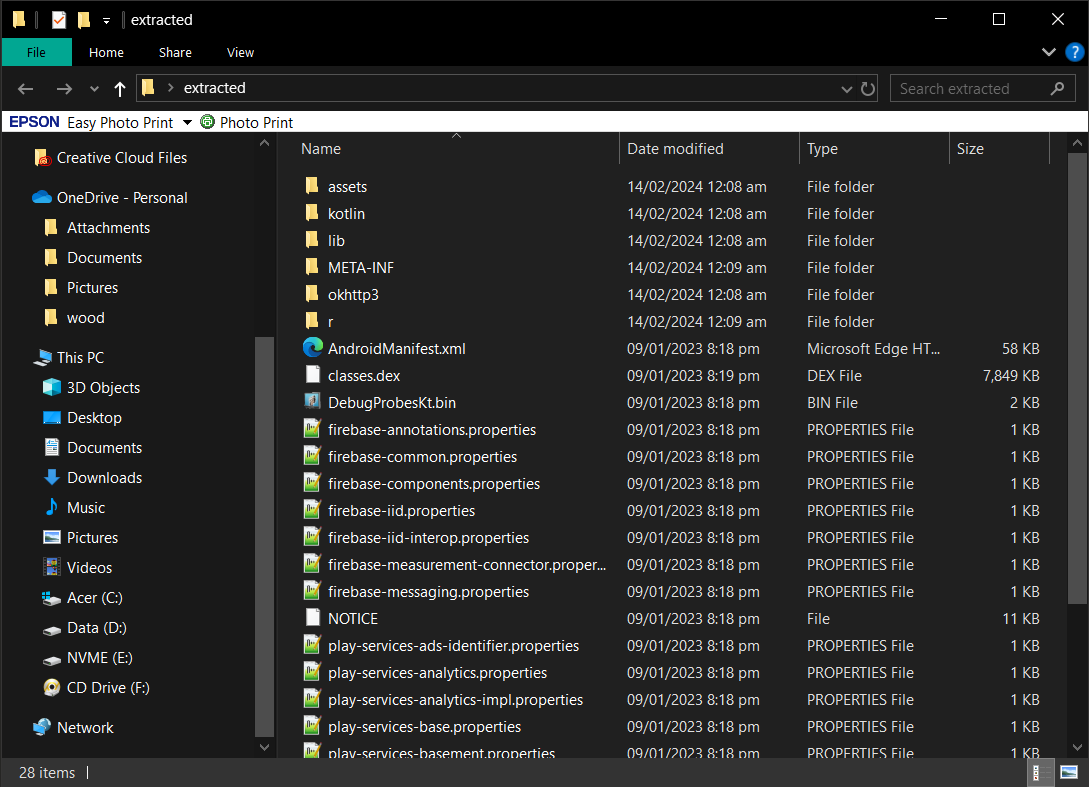Open the Easy Photo Print dropdown arrow

coord(186,122)
